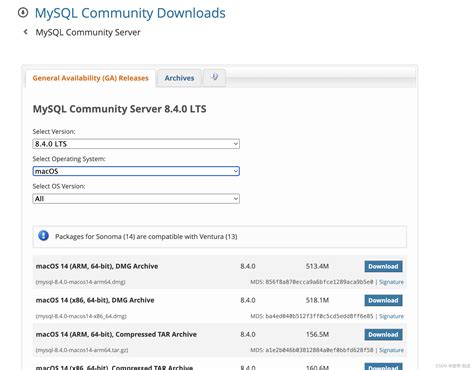Screen dimensions: 474x370
Task: Switch to the Archives tab
Action: coord(179,78)
